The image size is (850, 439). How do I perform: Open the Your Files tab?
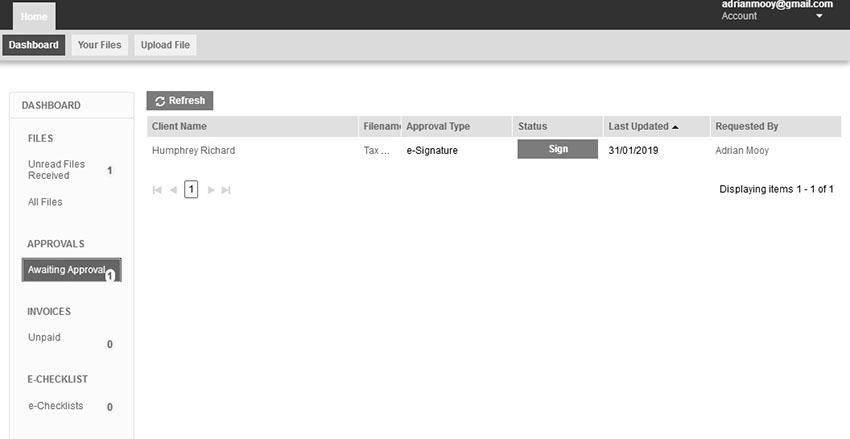(x=99, y=45)
